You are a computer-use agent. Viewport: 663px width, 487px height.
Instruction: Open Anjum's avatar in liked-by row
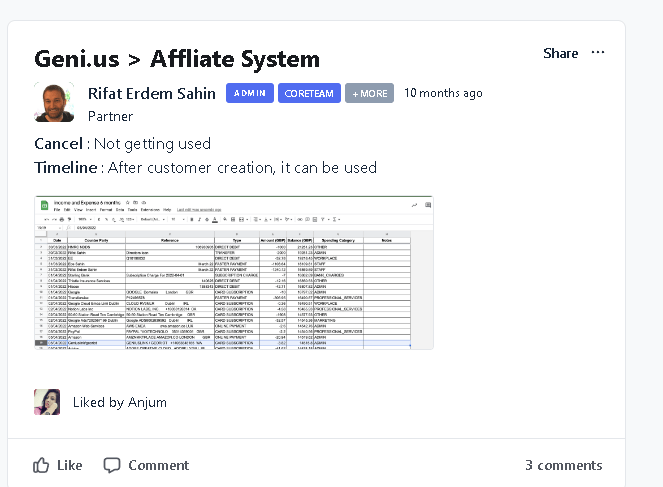click(47, 402)
